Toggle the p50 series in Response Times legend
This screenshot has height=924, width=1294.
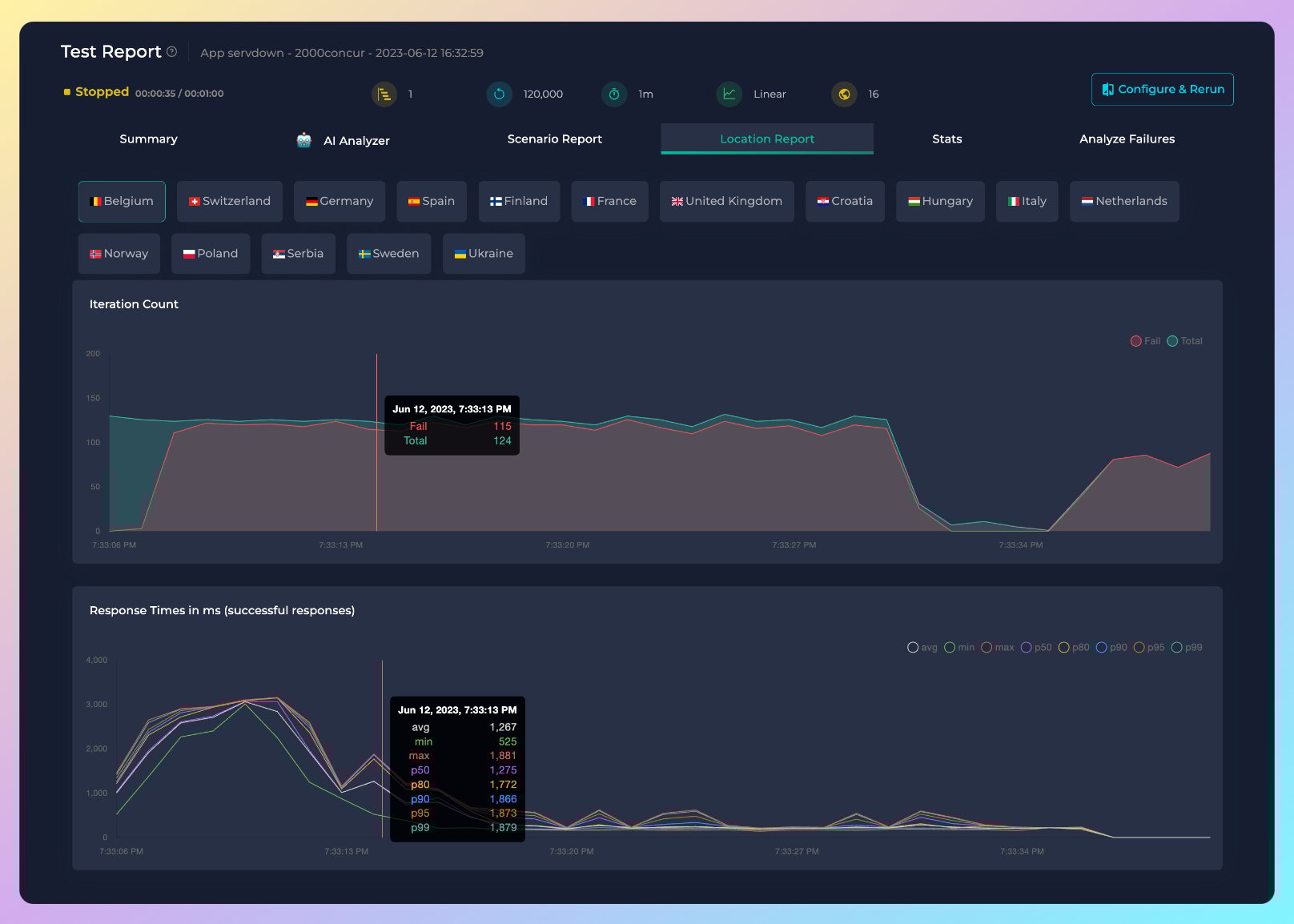1036,648
